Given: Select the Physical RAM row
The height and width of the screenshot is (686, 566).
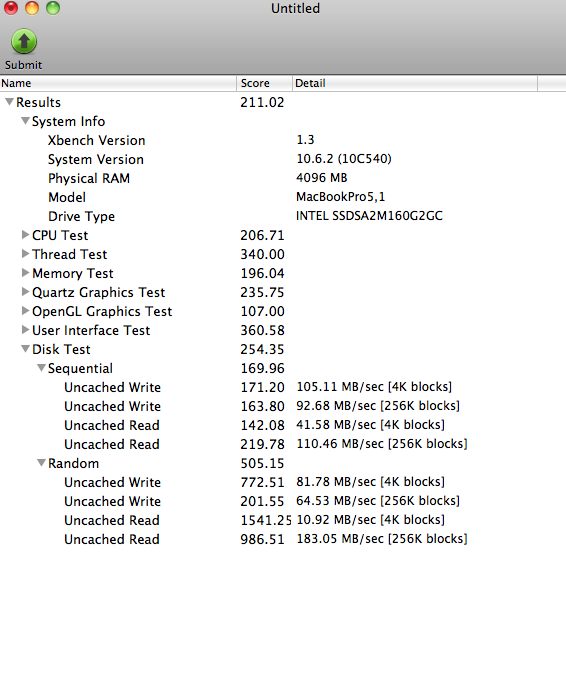Looking at the screenshot, I should pos(283,178).
